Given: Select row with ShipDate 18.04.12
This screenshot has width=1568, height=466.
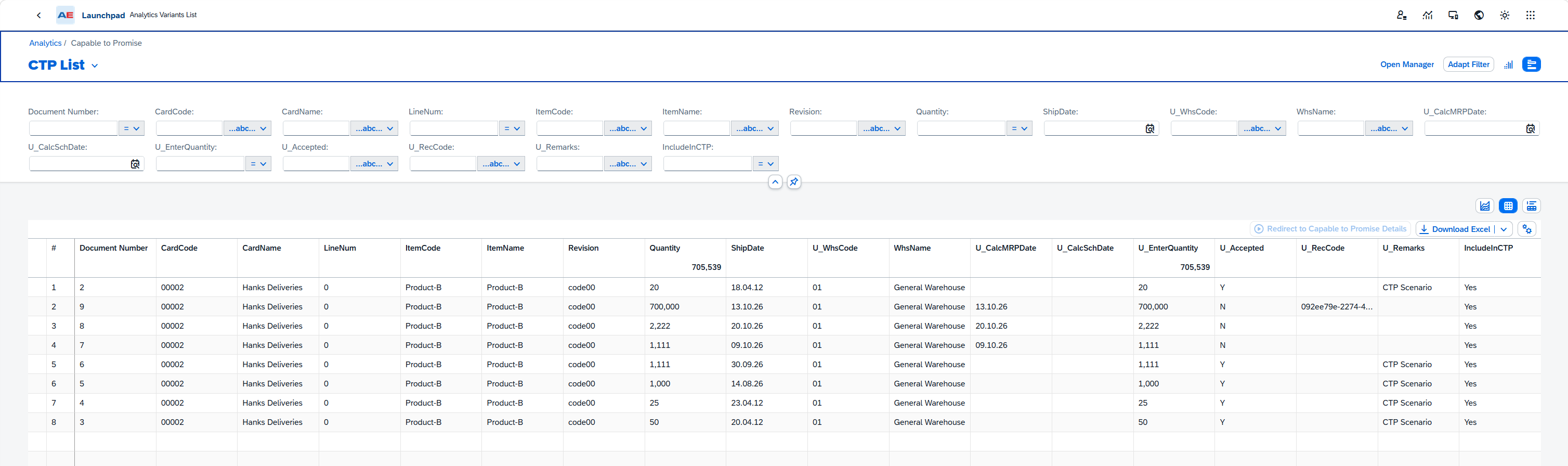Looking at the screenshot, I should [785, 288].
